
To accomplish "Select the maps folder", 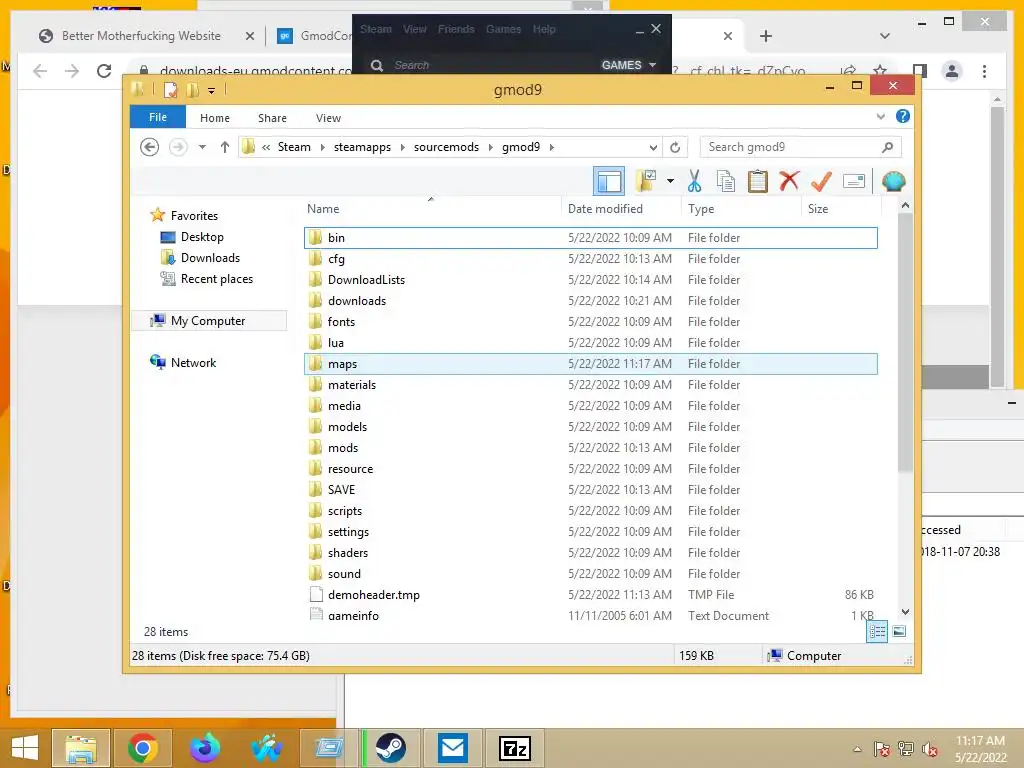I will [x=590, y=364].
